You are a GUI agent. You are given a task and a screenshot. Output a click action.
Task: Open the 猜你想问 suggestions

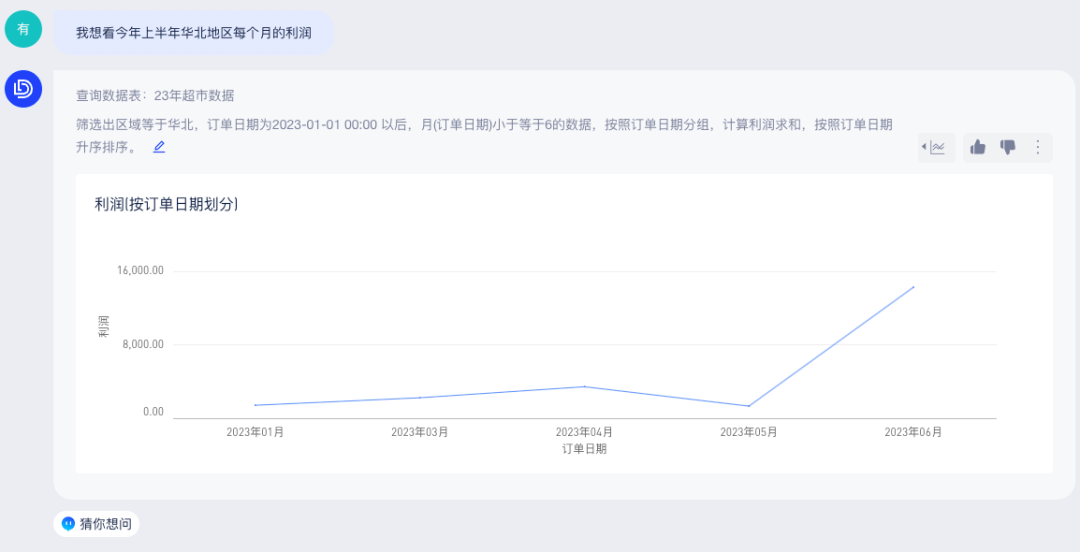[x=96, y=523]
